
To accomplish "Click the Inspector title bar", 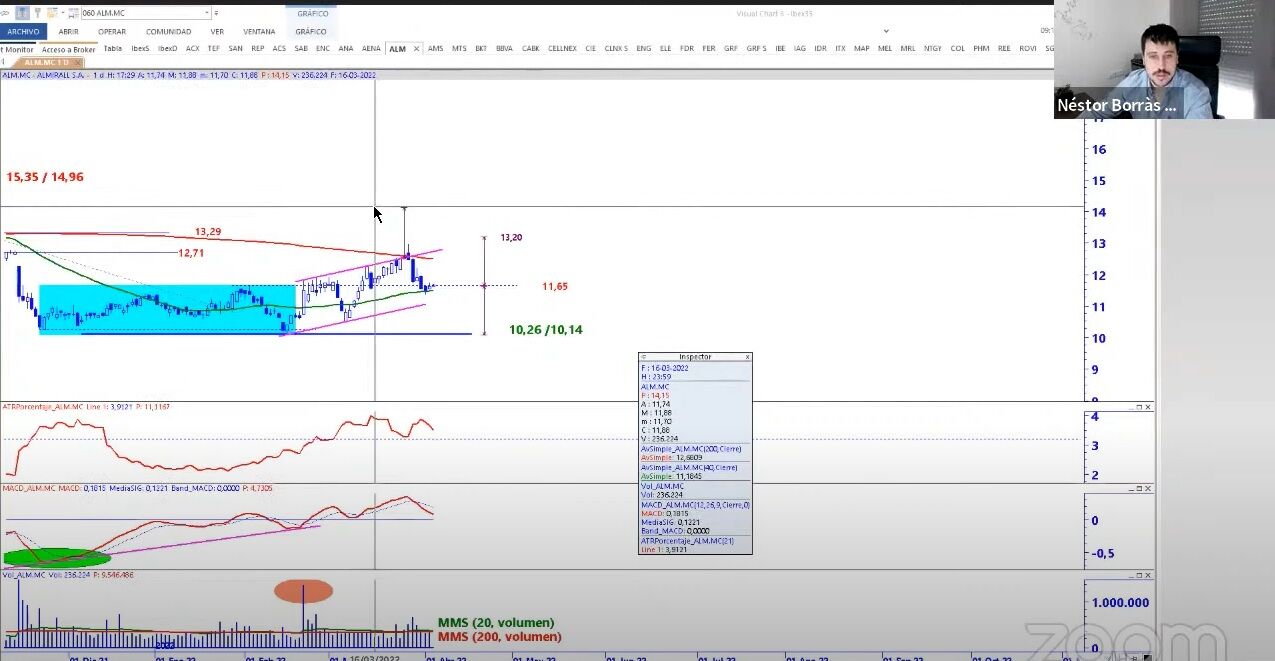I will [x=695, y=357].
